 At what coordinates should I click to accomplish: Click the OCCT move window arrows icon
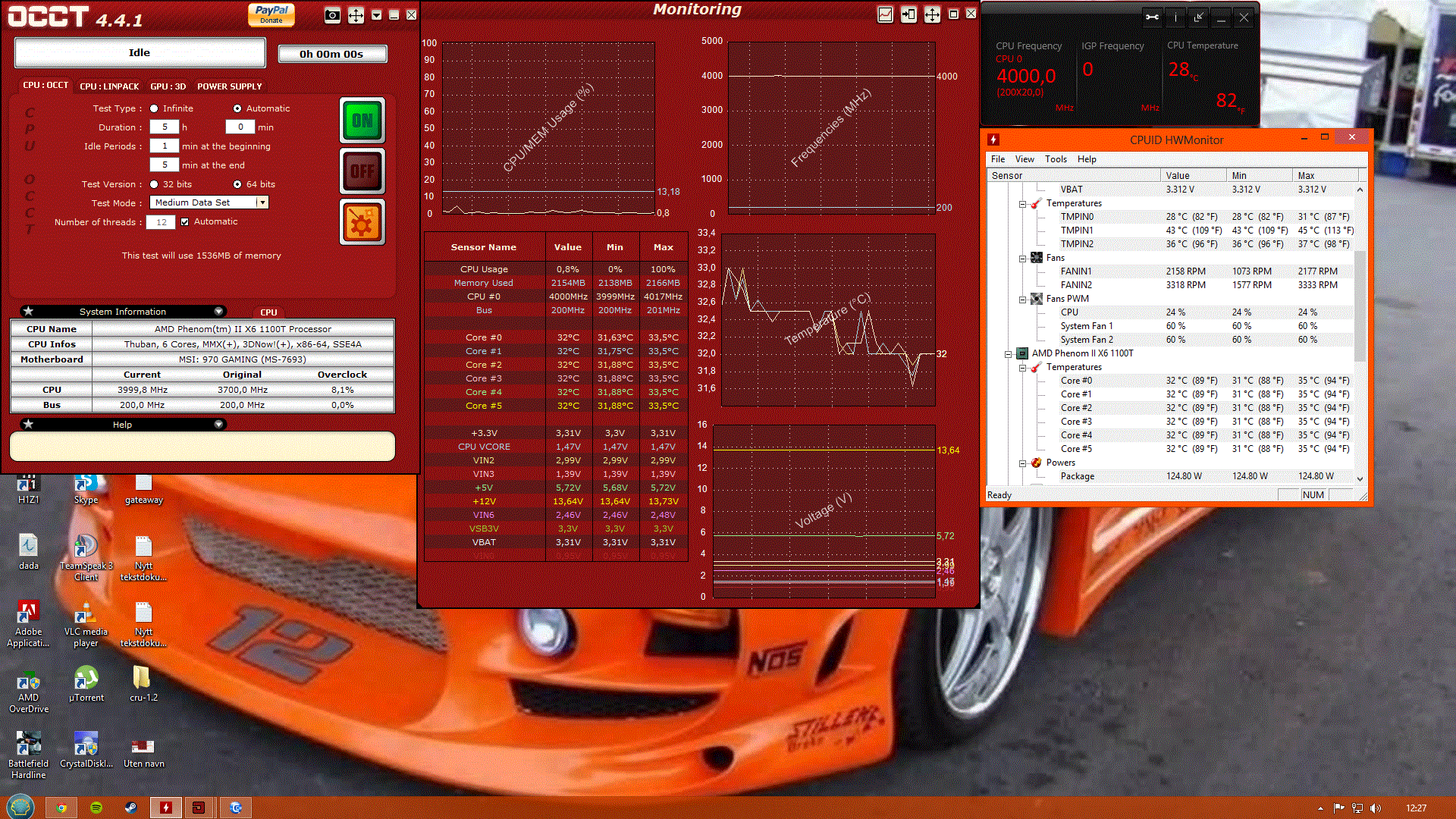coord(356,15)
